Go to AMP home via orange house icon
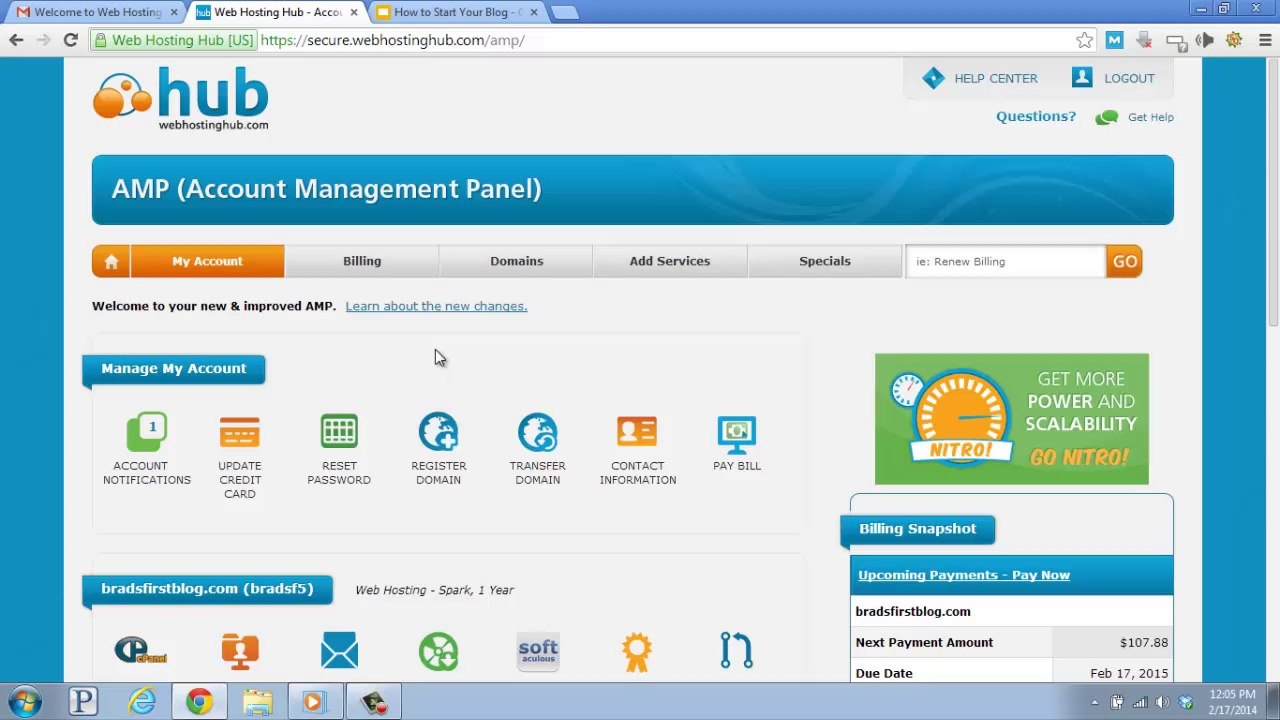The width and height of the screenshot is (1280, 720). coord(111,261)
